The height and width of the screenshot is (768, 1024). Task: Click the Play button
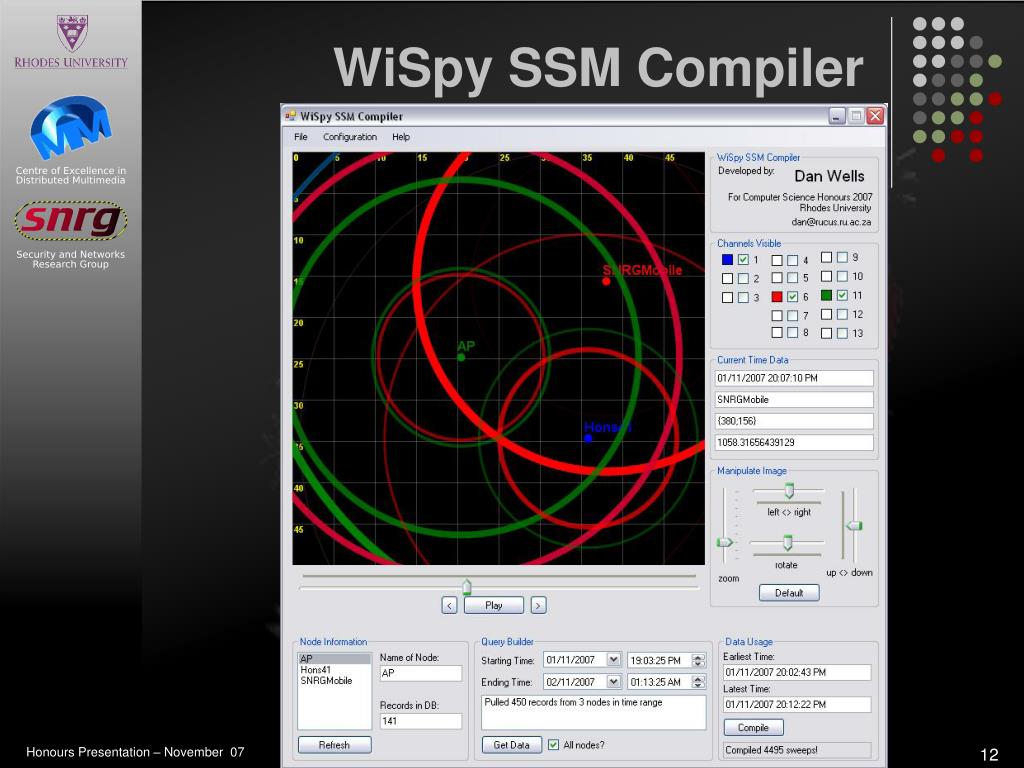(494, 605)
